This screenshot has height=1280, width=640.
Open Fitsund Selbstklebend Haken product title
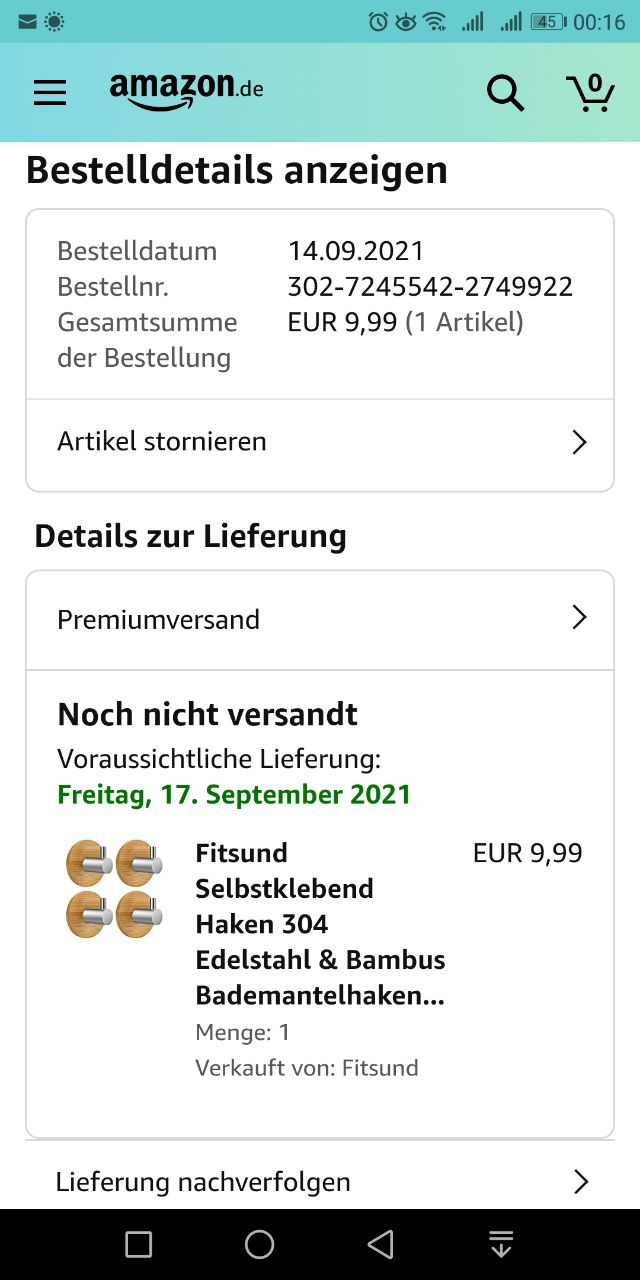(320, 924)
